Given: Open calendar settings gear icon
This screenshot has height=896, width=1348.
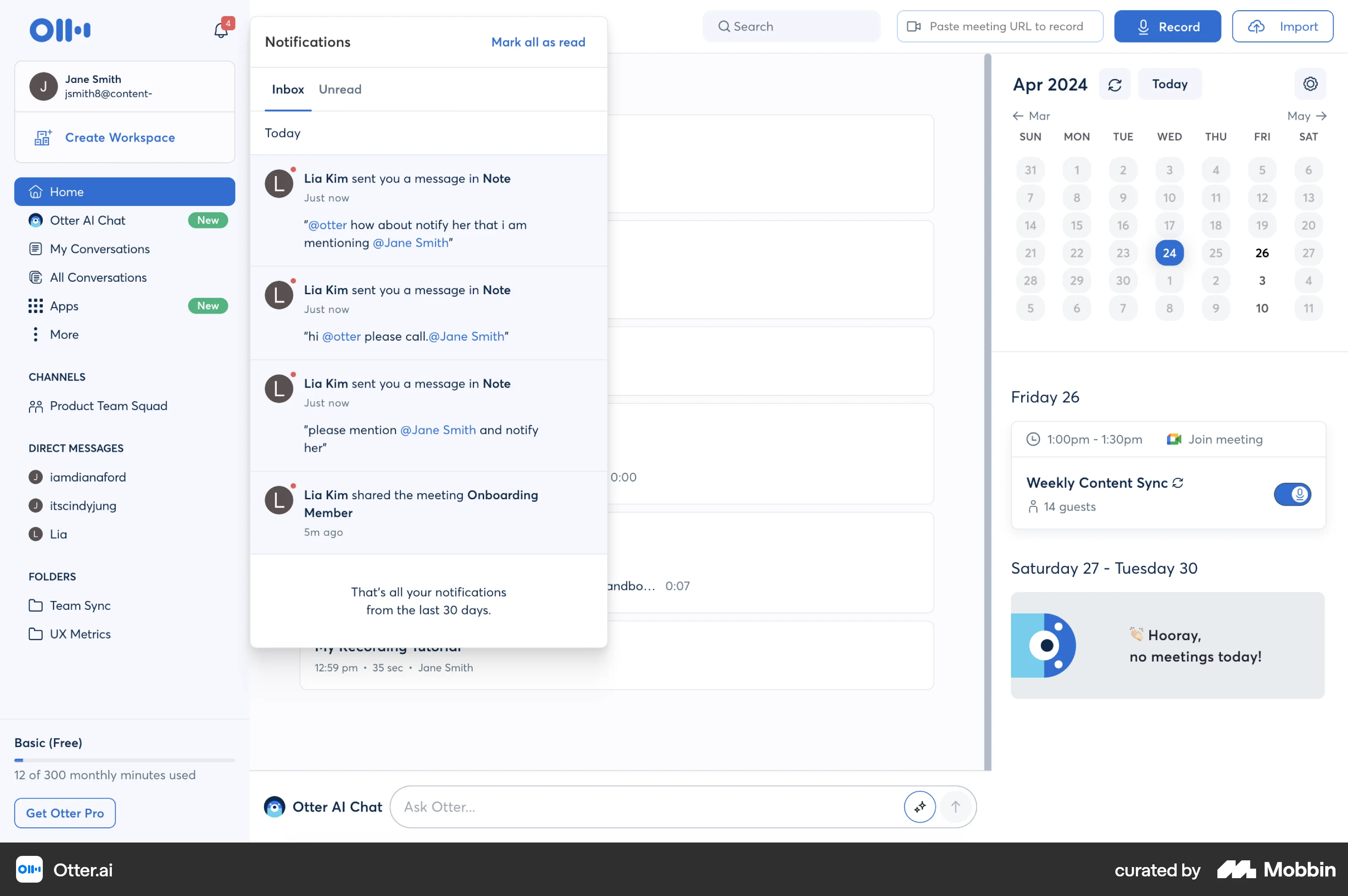Looking at the screenshot, I should [1310, 84].
